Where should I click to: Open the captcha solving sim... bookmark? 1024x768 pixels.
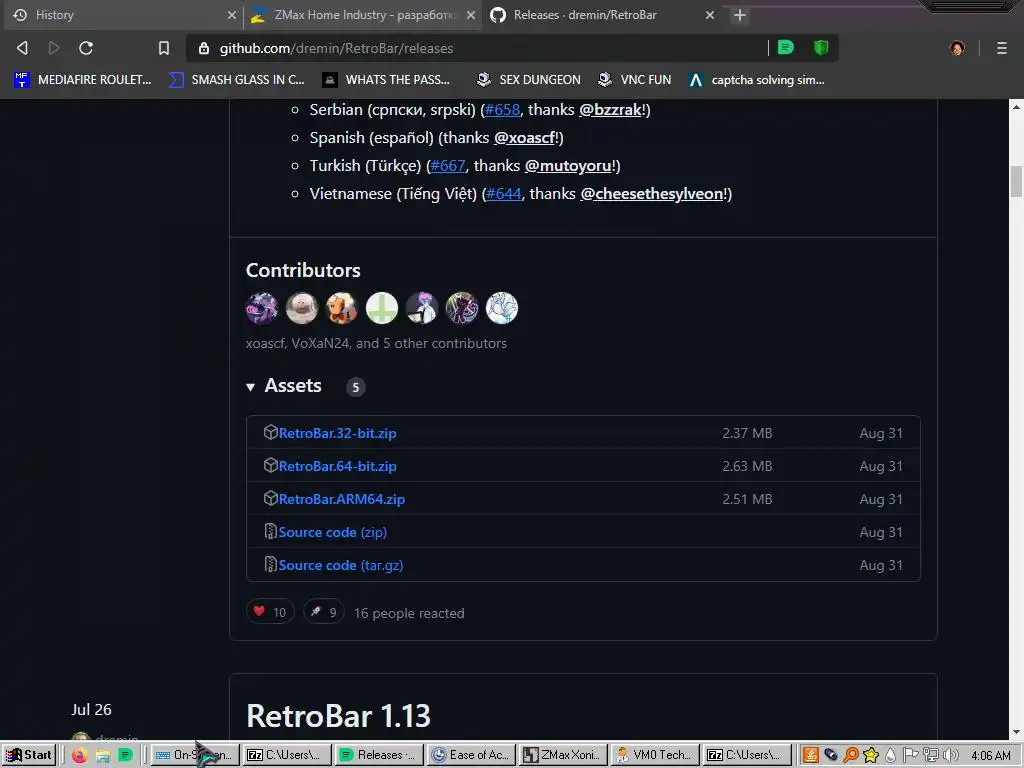(757, 80)
